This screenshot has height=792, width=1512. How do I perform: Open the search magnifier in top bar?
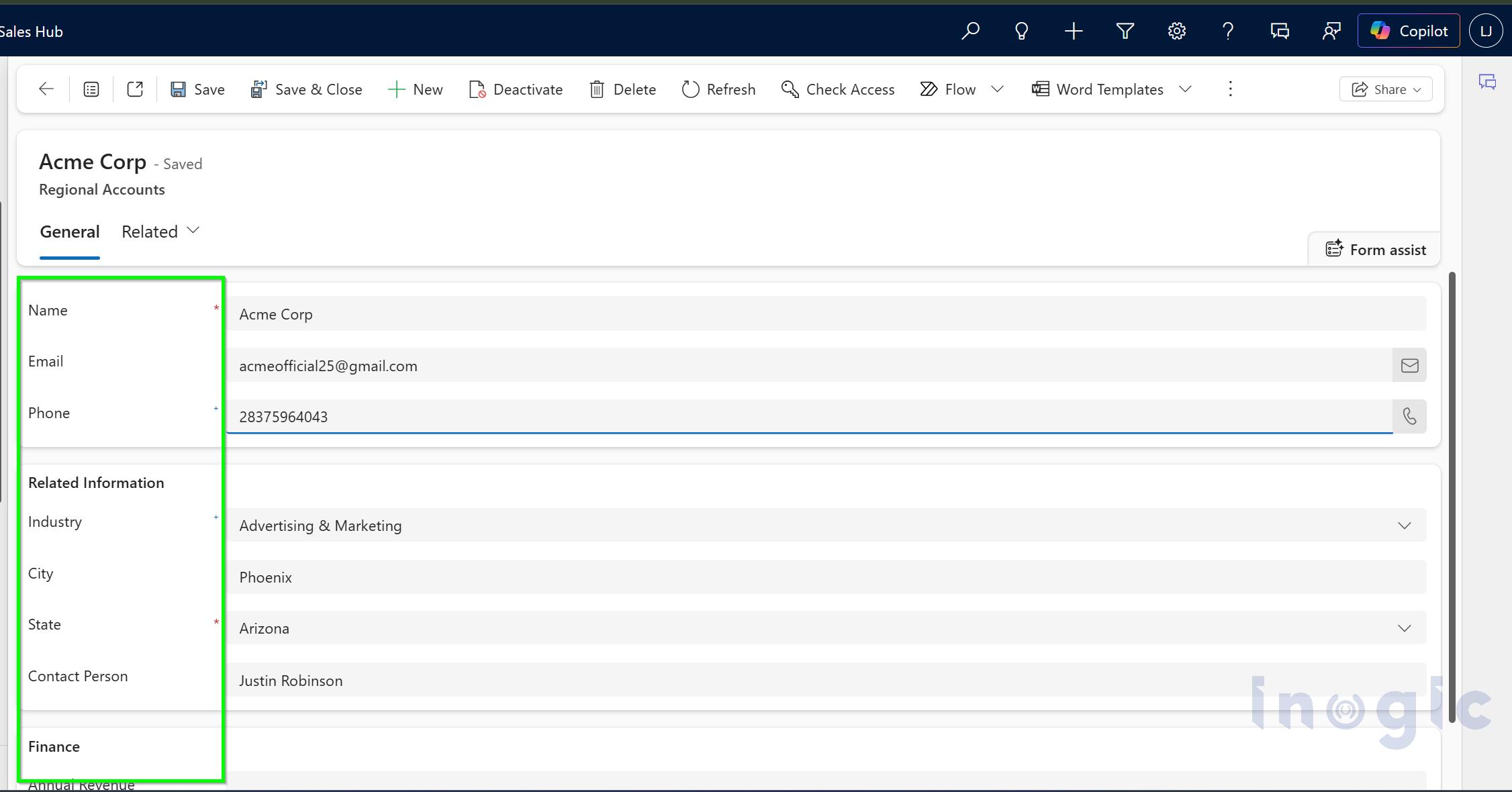[x=970, y=31]
